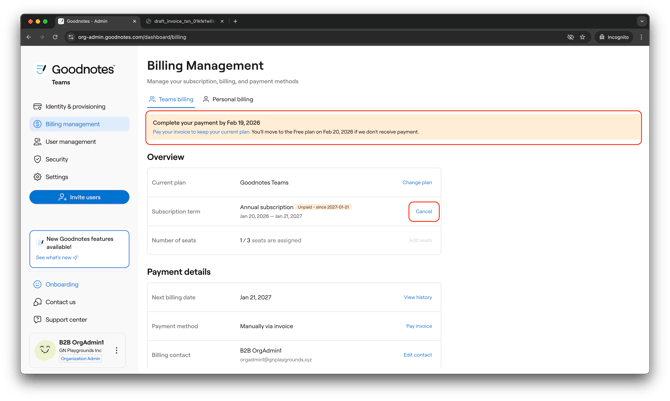
Task: Click the Contact us chat icon
Action: 38,302
